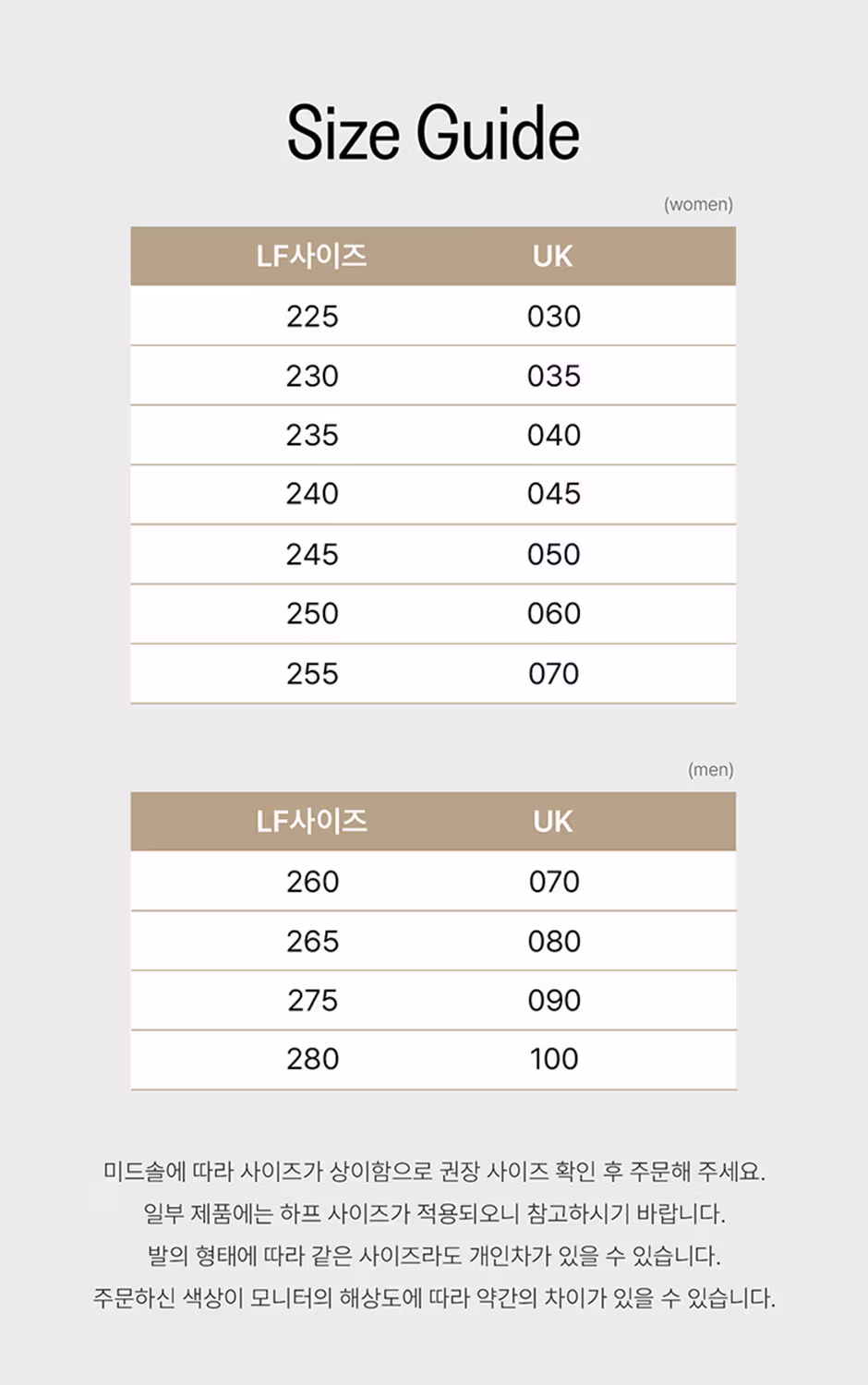The image size is (868, 1385).
Task: Click the Size Guide heading
Action: [x=433, y=133]
